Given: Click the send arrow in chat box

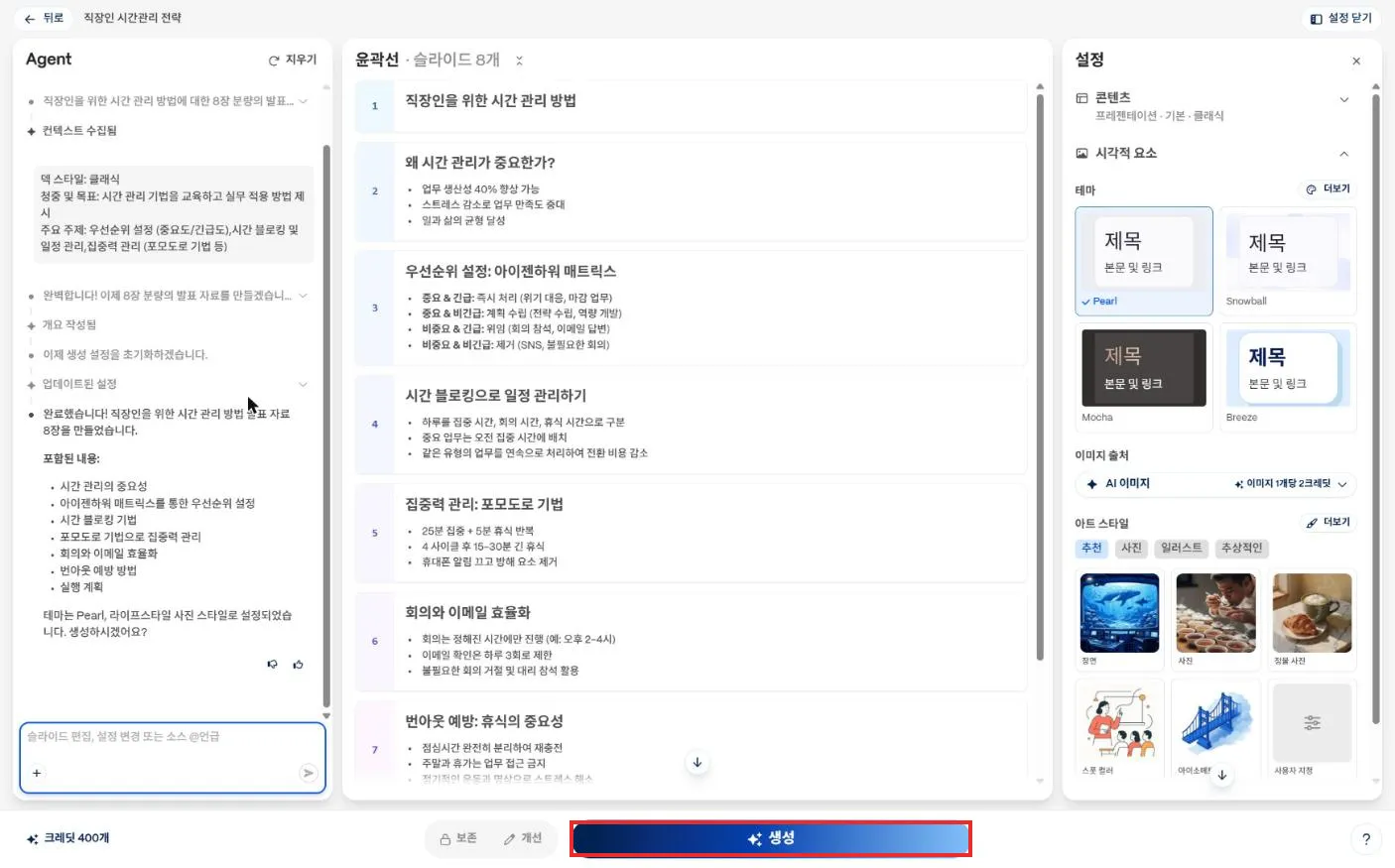Looking at the screenshot, I should 309,773.
